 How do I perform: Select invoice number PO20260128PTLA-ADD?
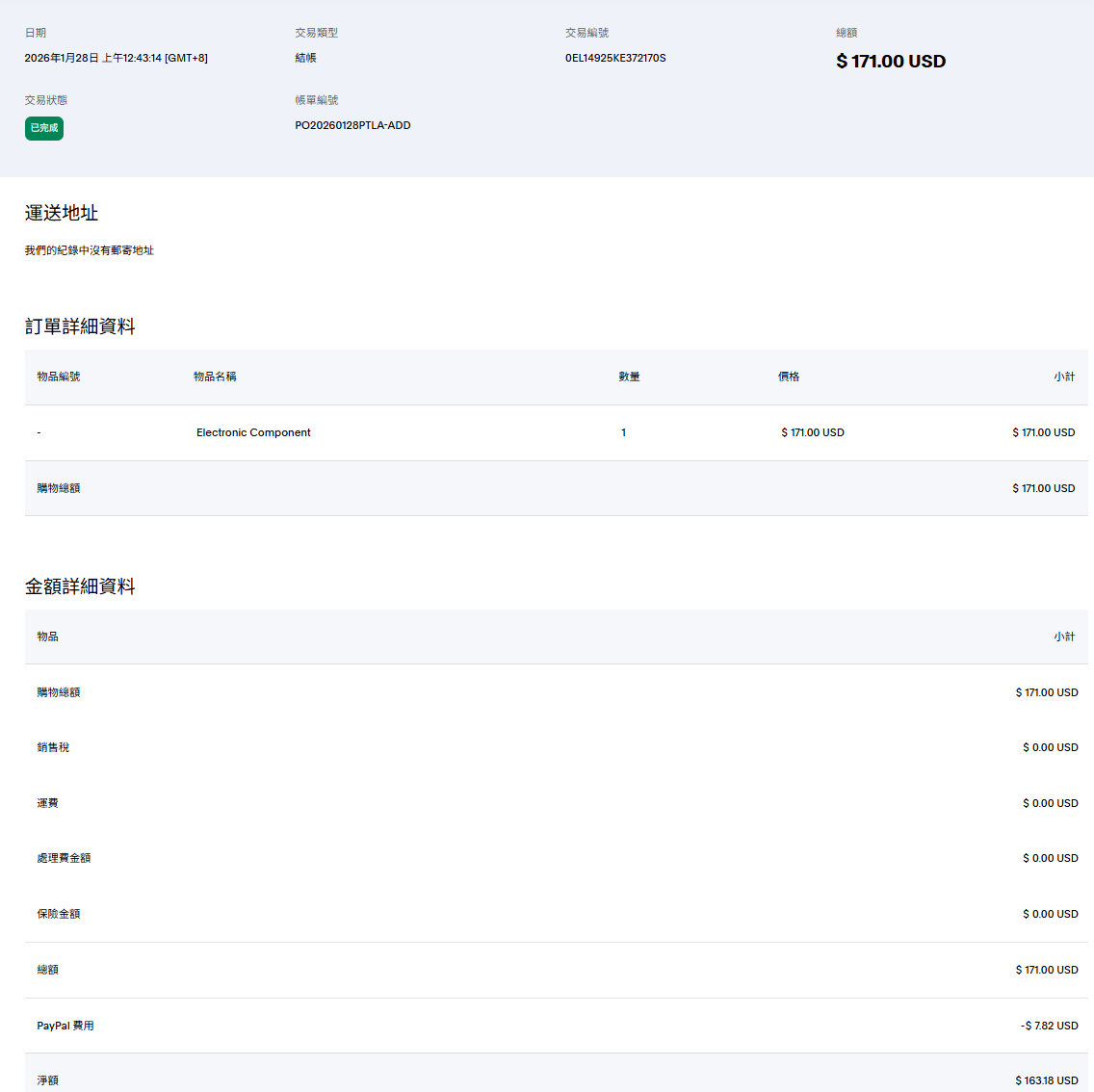click(x=352, y=125)
